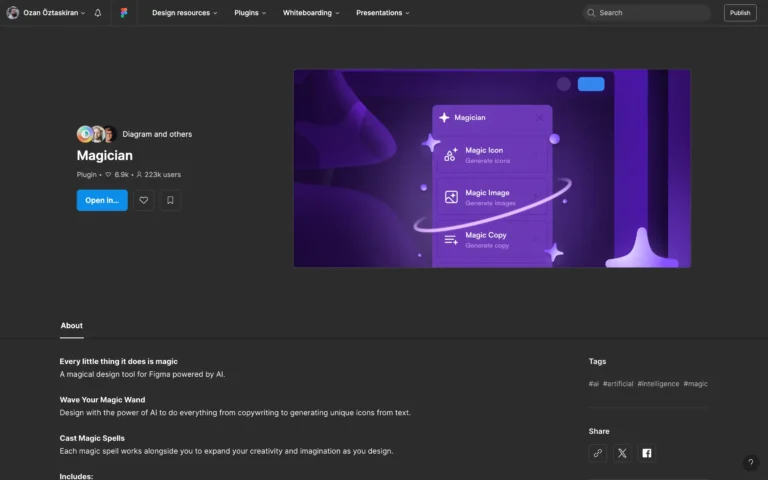Screen dimensions: 768x480
Task: Click the Diagram author avatars
Action: click(x=96, y=134)
